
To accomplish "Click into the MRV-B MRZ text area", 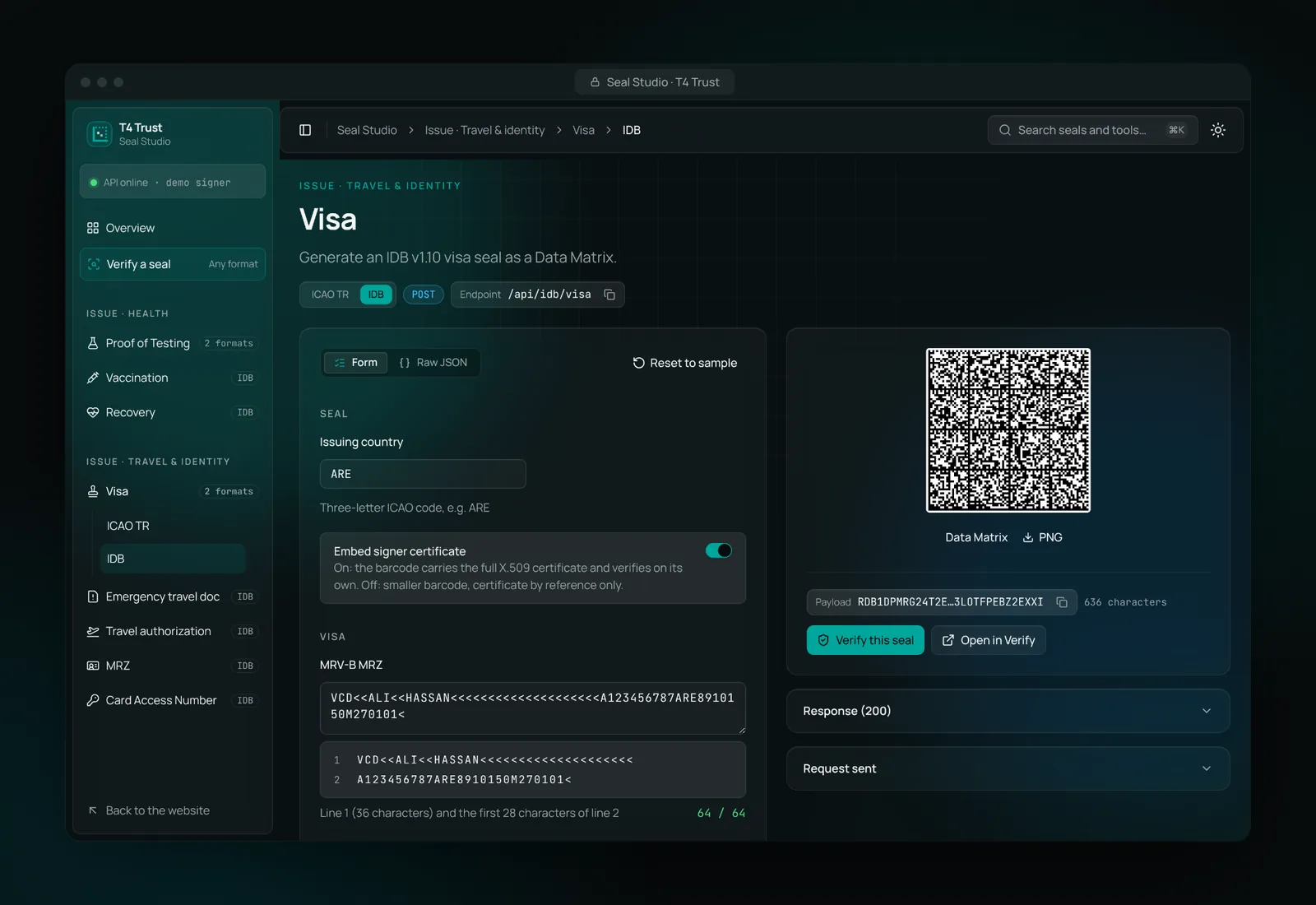I will pyautogui.click(x=533, y=708).
